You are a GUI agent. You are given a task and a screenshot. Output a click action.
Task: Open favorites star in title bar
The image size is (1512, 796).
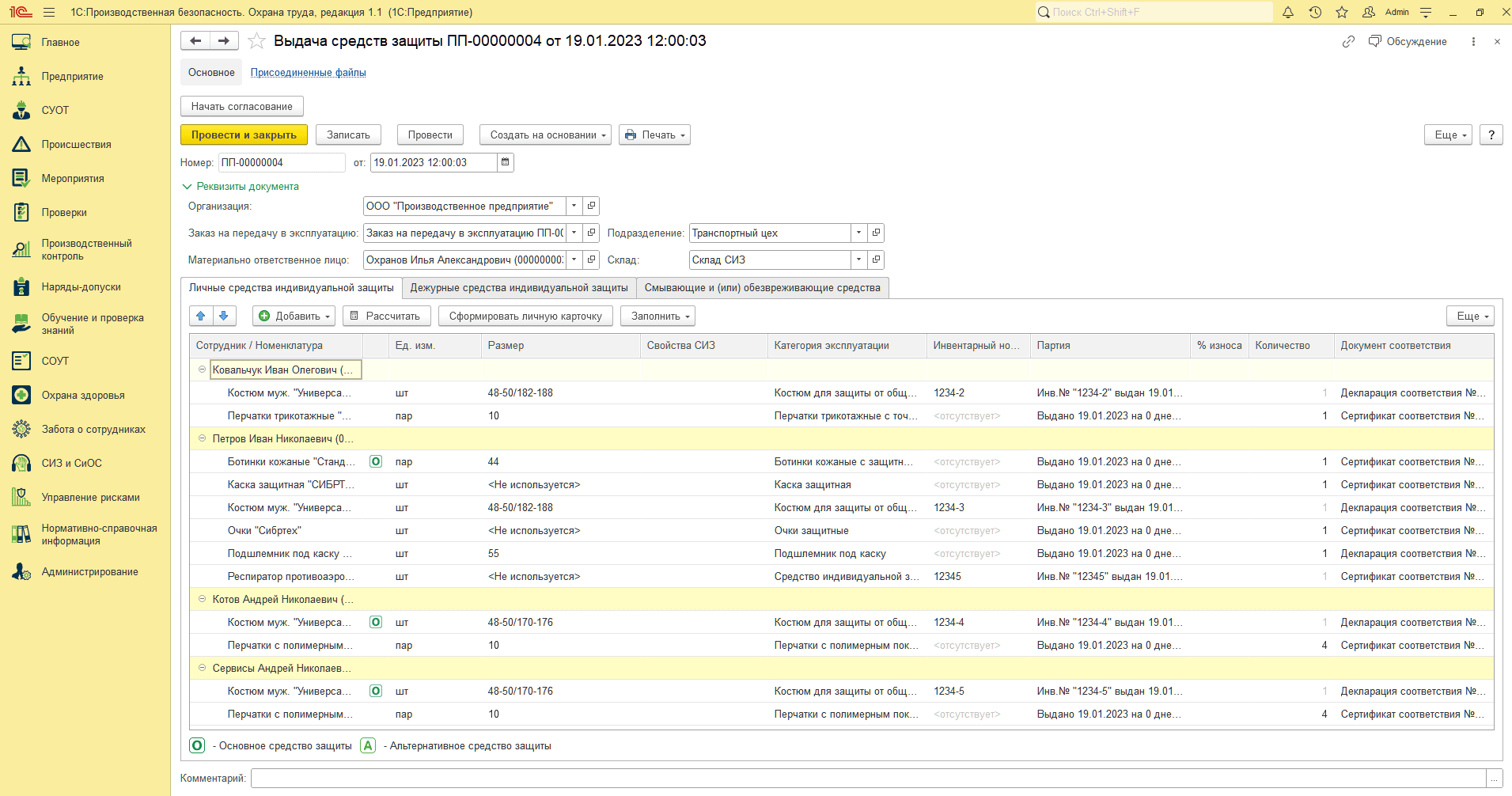coord(1342,12)
